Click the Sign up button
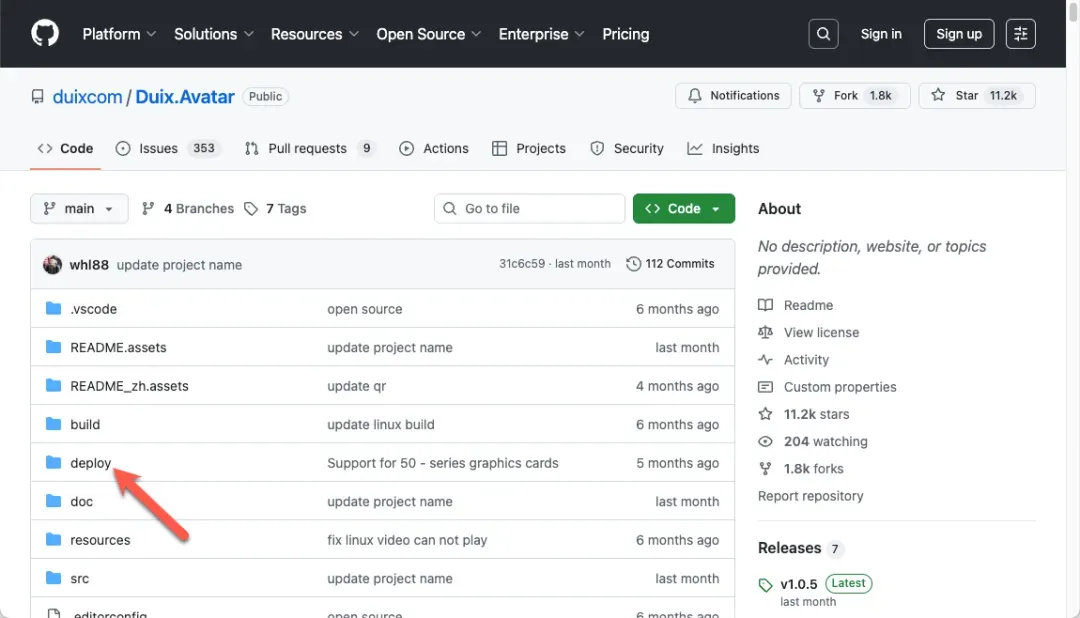Screen dimensions: 1080x618 (x=958, y=34)
